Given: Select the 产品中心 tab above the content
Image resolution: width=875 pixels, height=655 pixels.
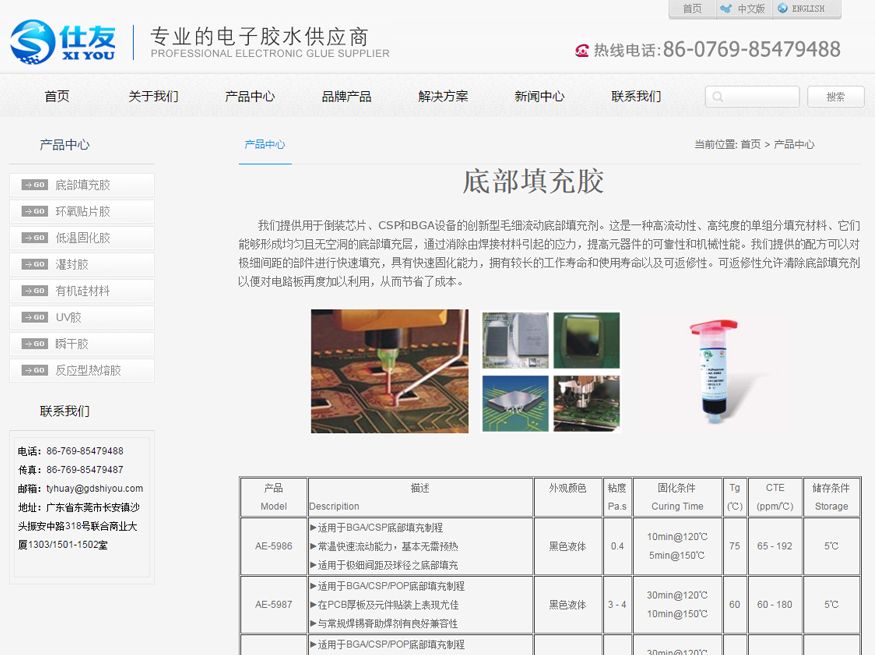Looking at the screenshot, I should pyautogui.click(x=265, y=145).
